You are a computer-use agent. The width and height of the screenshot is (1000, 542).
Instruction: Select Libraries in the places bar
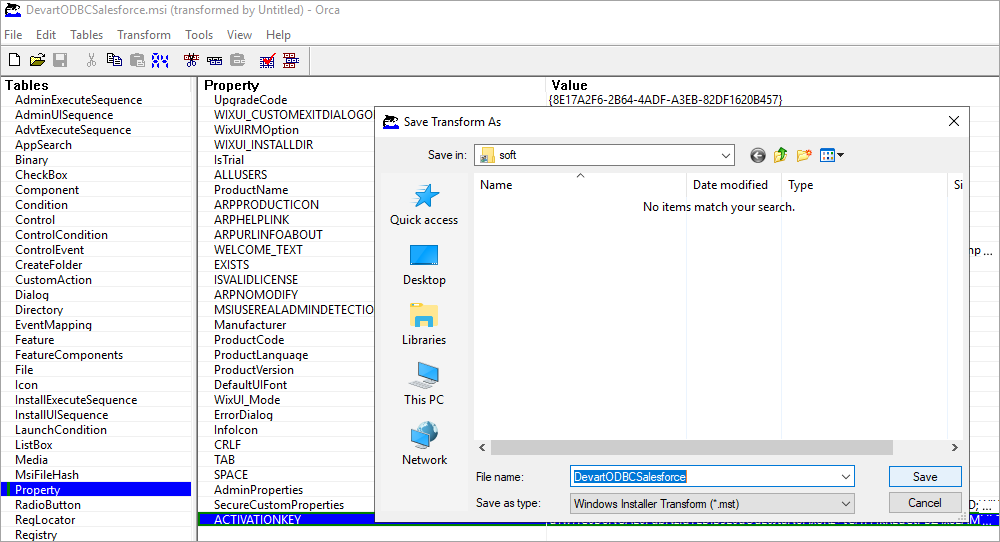[x=424, y=325]
